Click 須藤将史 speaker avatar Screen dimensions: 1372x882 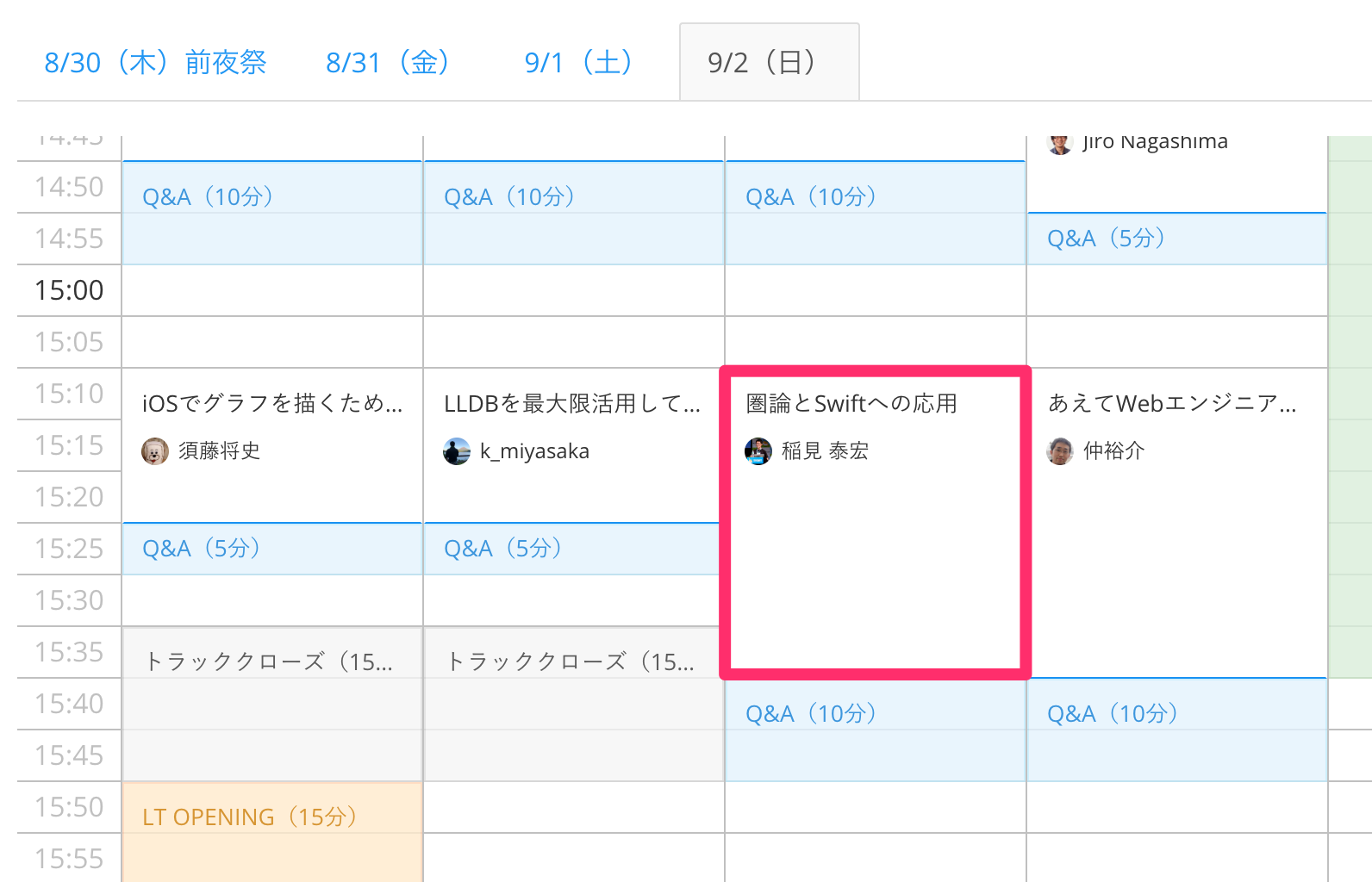(x=155, y=451)
